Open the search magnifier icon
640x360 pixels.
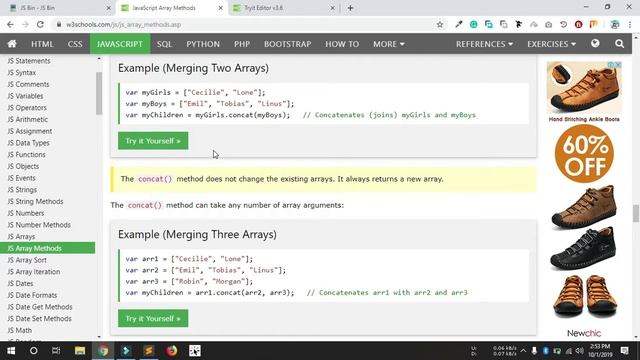tap(619, 44)
